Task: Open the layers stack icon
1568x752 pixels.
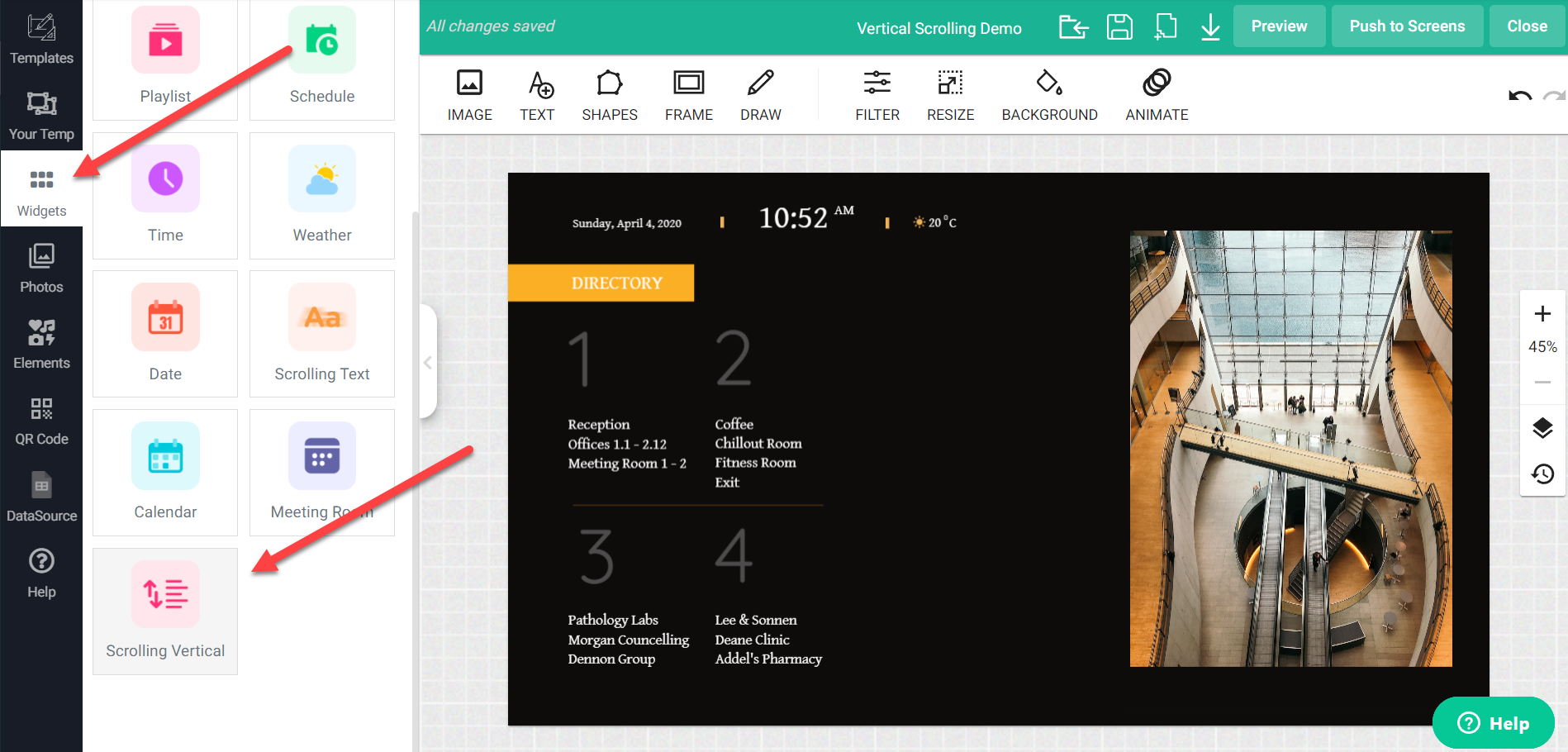Action: 1542,428
